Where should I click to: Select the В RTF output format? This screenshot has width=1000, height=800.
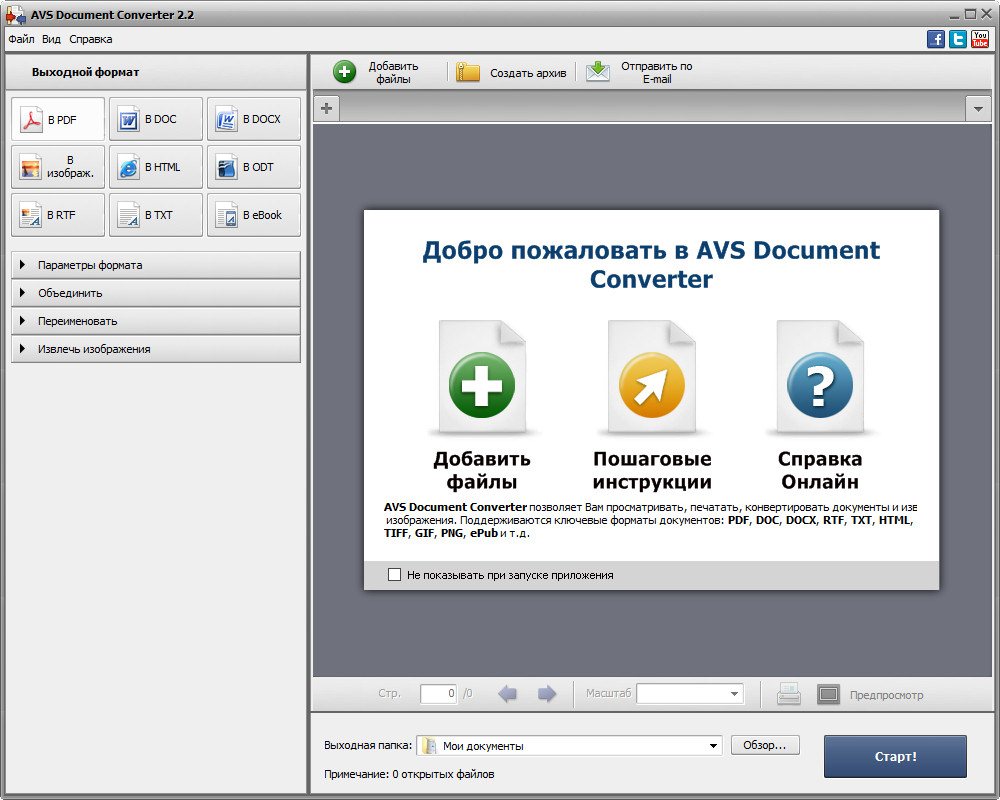(57, 215)
